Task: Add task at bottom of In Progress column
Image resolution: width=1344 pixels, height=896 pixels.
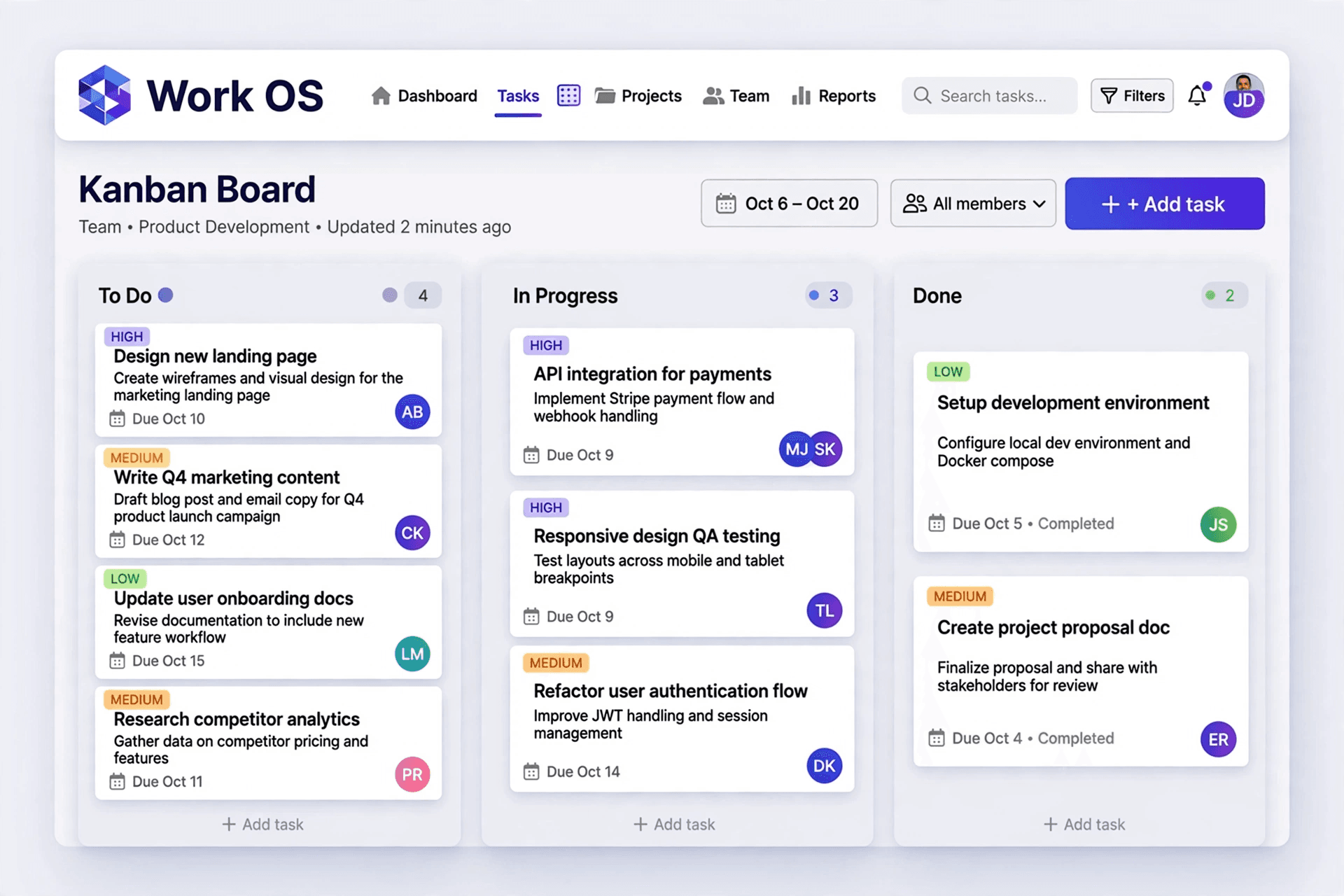Action: click(674, 824)
